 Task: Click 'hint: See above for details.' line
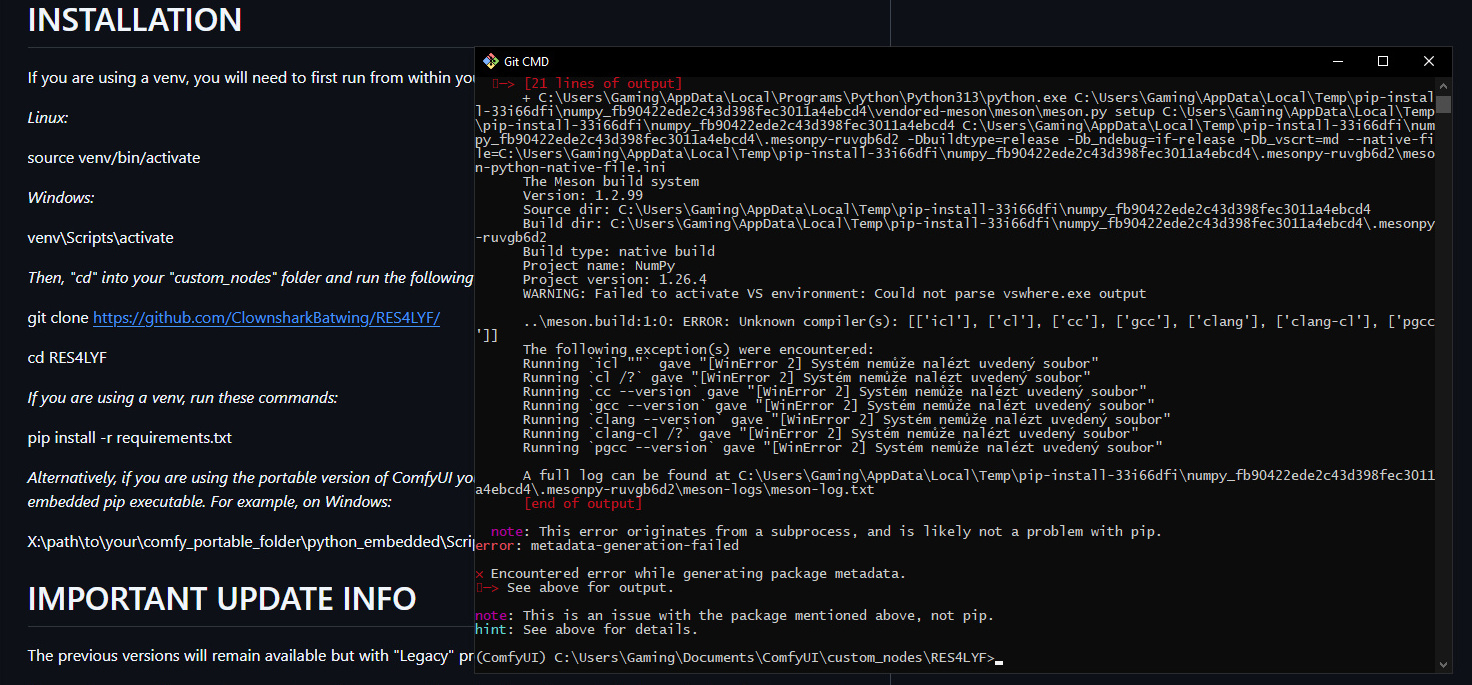click(x=587, y=630)
